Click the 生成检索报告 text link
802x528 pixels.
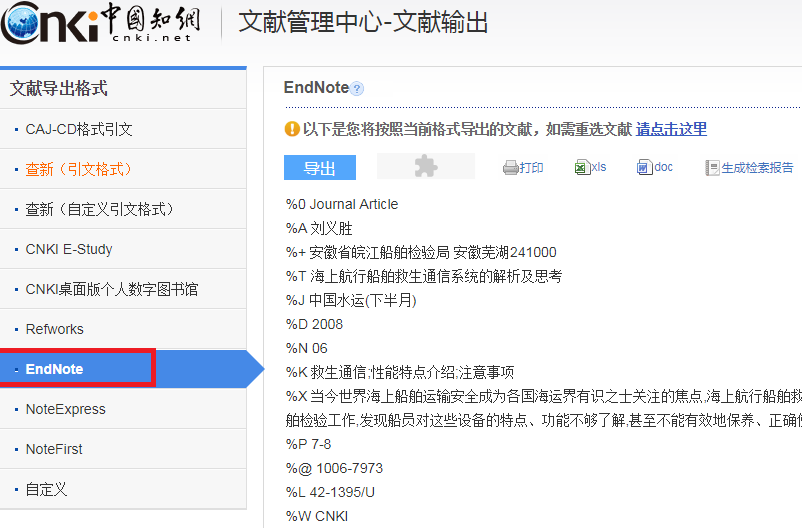pos(757,168)
